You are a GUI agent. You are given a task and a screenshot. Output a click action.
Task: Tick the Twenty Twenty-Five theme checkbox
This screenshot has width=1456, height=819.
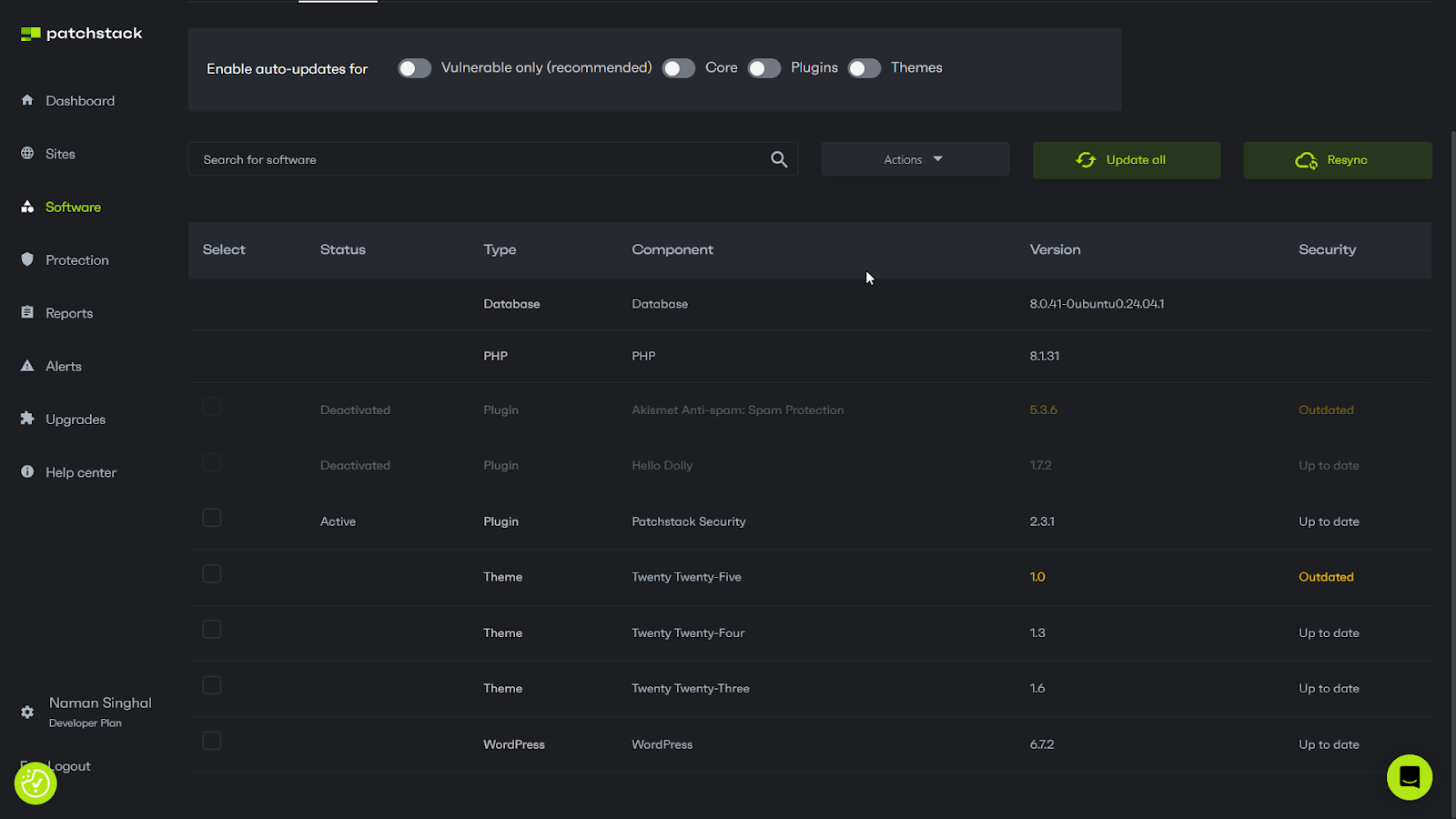[x=212, y=573]
